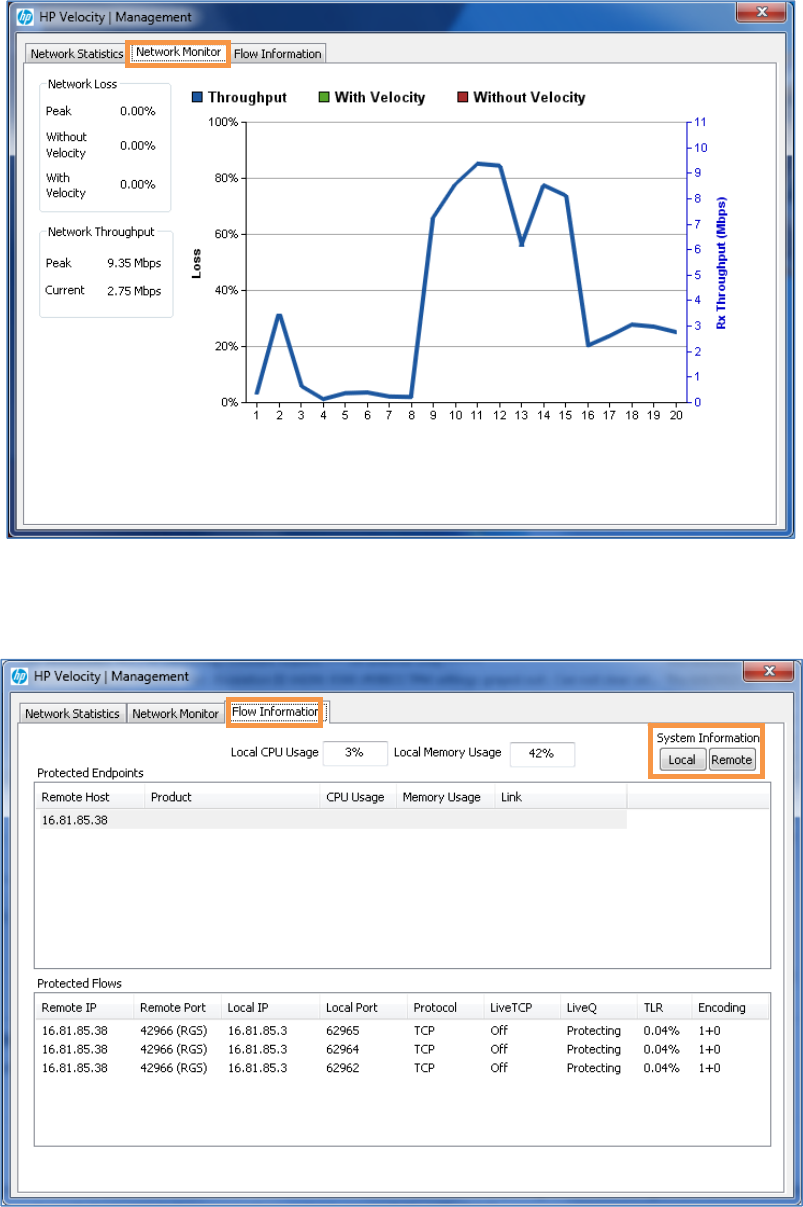
Task: Click the Remote system information button
Action: [x=731, y=760]
